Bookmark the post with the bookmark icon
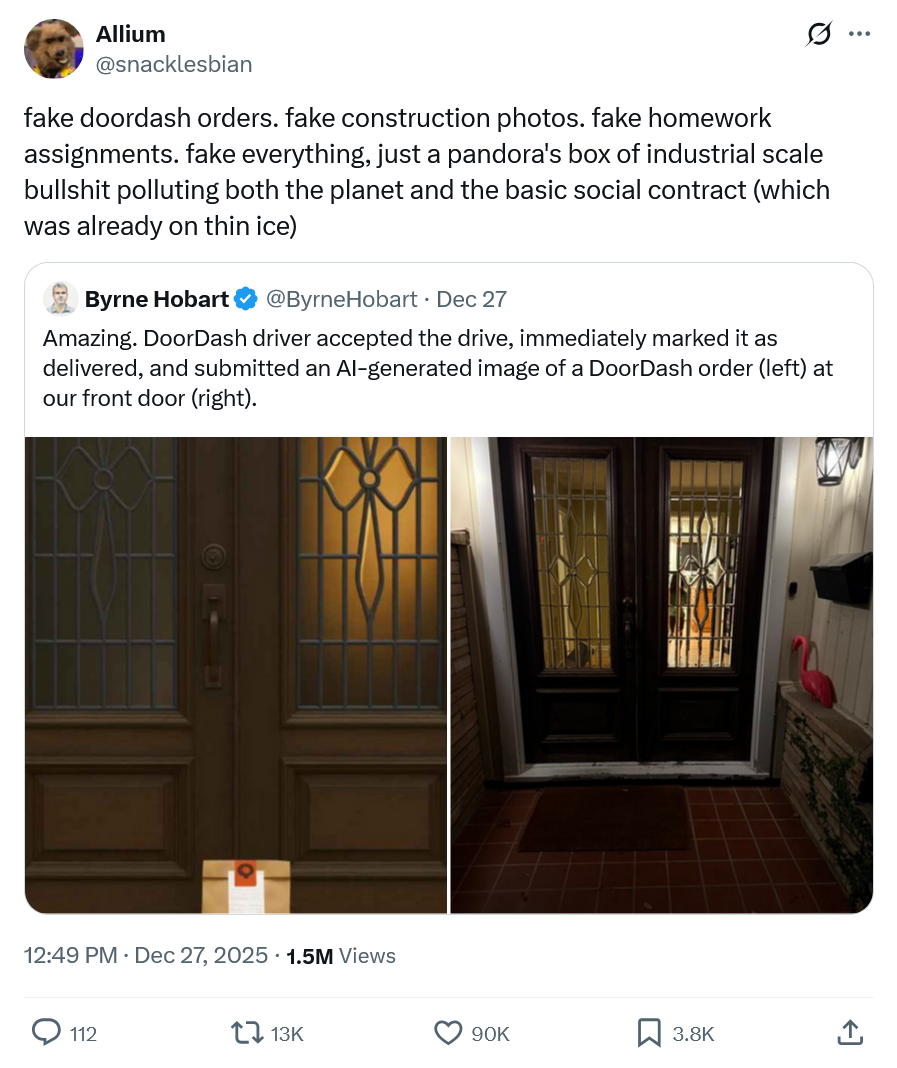The height and width of the screenshot is (1068, 897). [649, 1033]
